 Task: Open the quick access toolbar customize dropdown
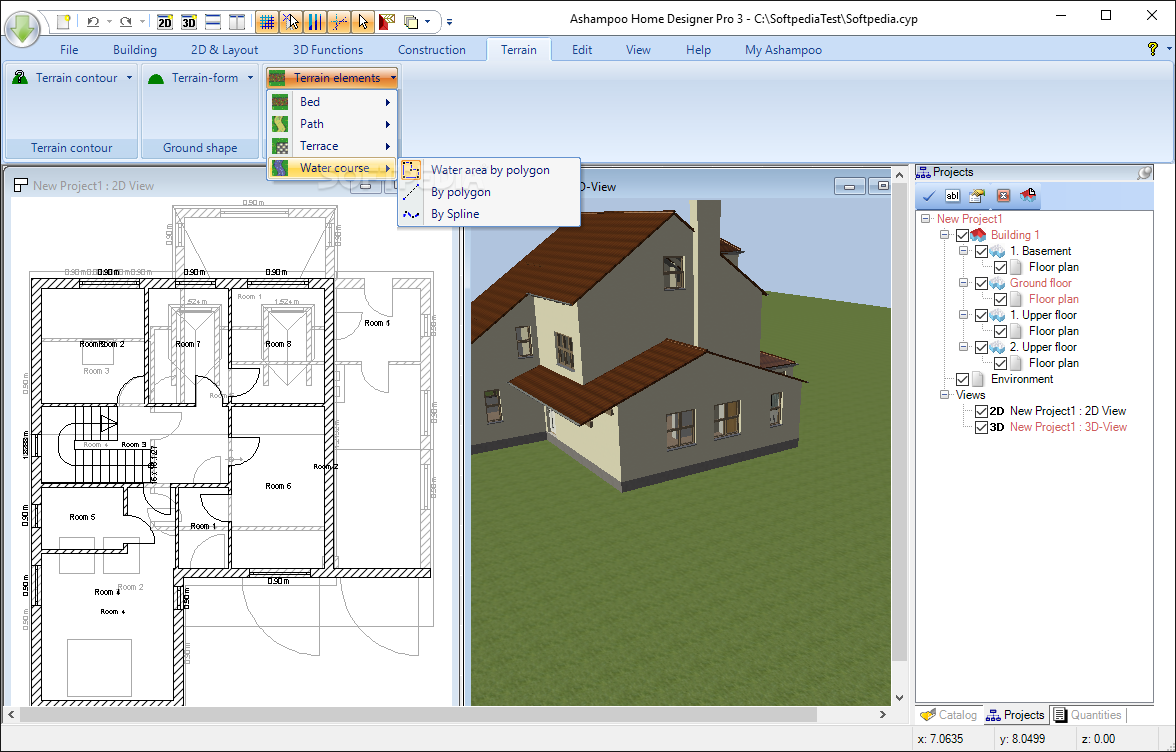tap(449, 22)
